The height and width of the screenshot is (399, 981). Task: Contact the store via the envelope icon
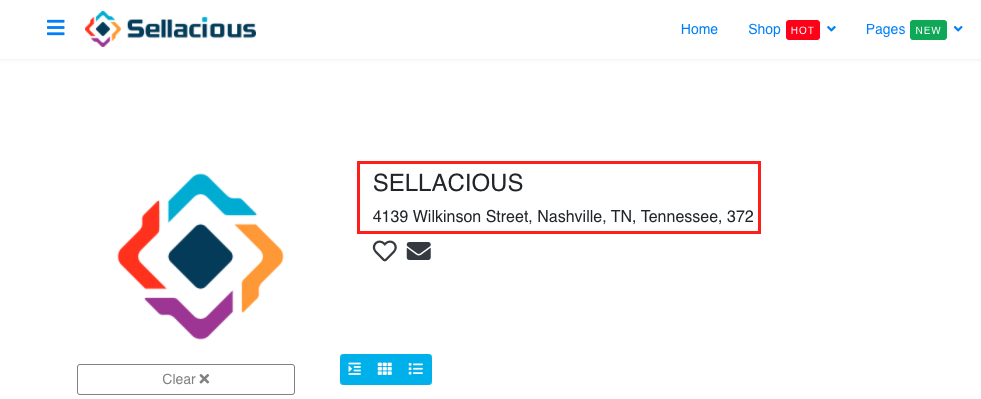tap(419, 251)
